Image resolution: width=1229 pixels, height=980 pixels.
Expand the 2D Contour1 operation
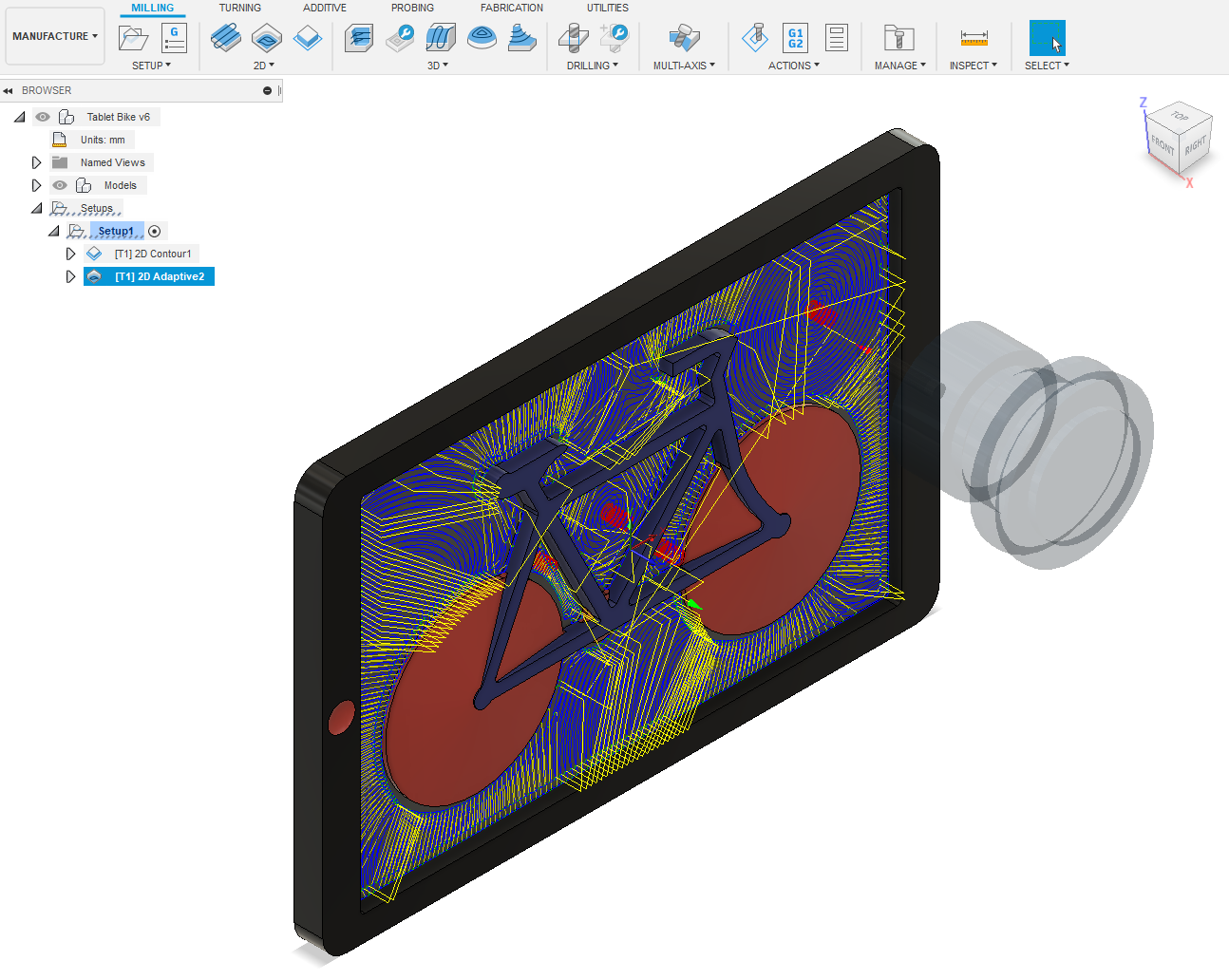click(70, 254)
